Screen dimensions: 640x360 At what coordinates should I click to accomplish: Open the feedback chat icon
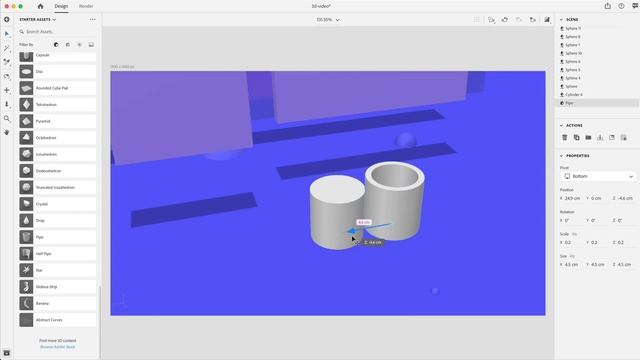635,6
